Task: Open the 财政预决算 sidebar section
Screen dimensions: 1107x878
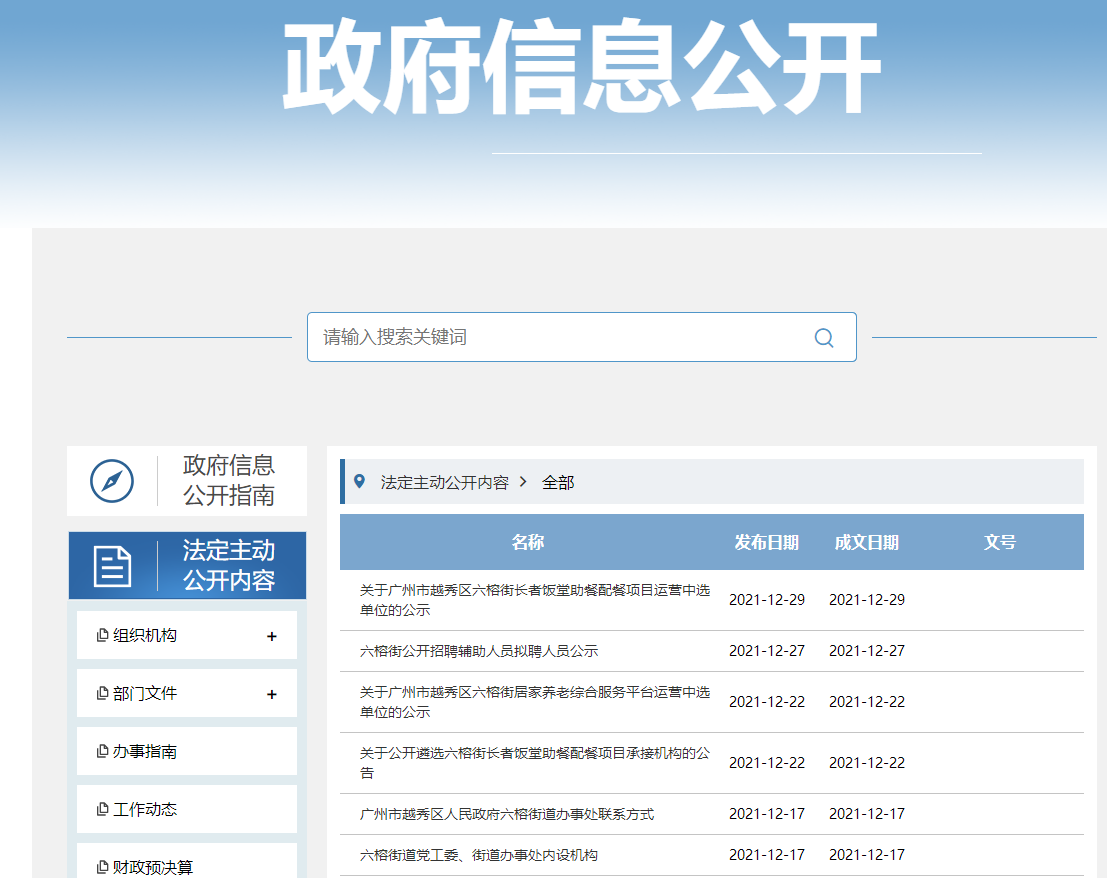Action: point(153,867)
